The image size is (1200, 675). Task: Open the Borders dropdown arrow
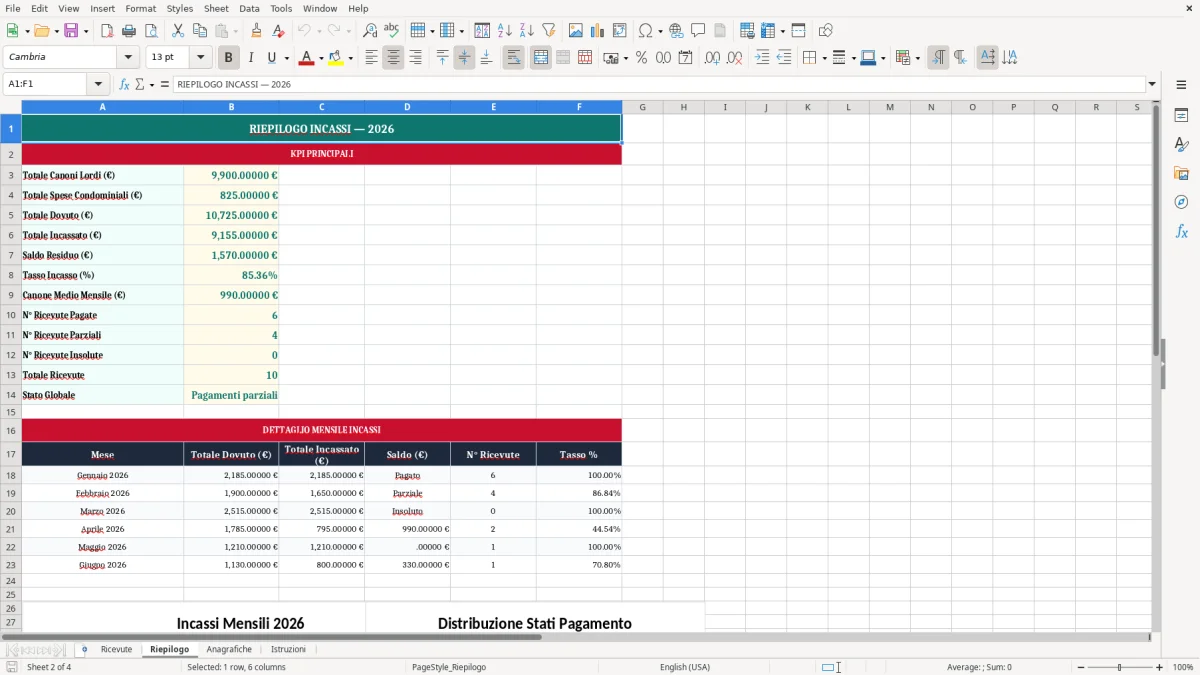click(824, 58)
